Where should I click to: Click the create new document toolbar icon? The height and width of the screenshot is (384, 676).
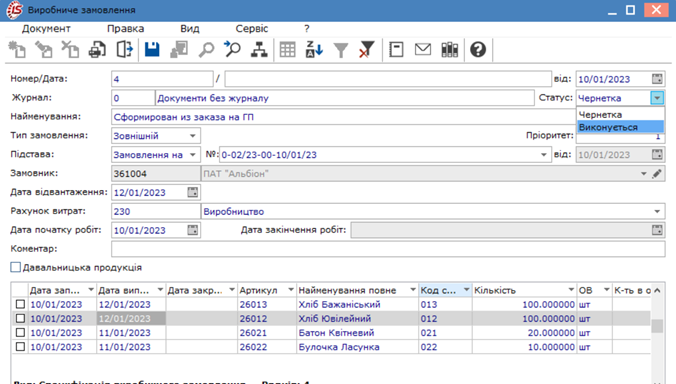coord(17,50)
